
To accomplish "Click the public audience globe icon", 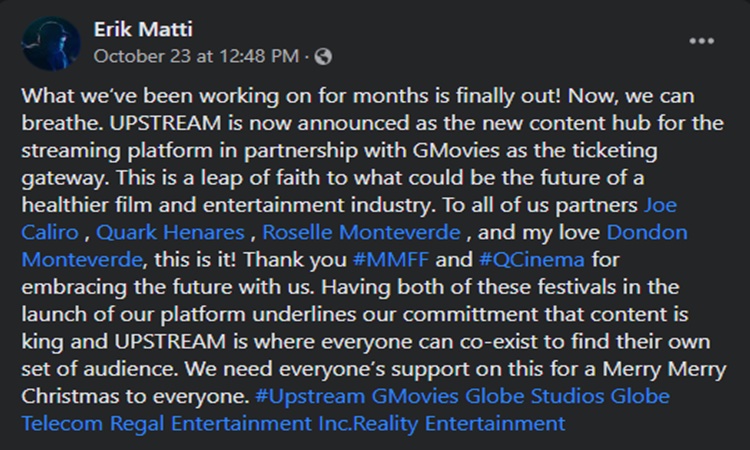I will point(323,57).
